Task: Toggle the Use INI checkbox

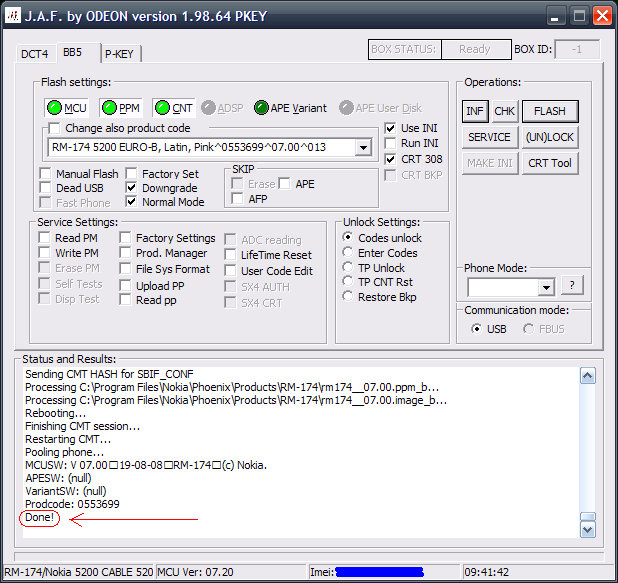Action: coord(390,128)
